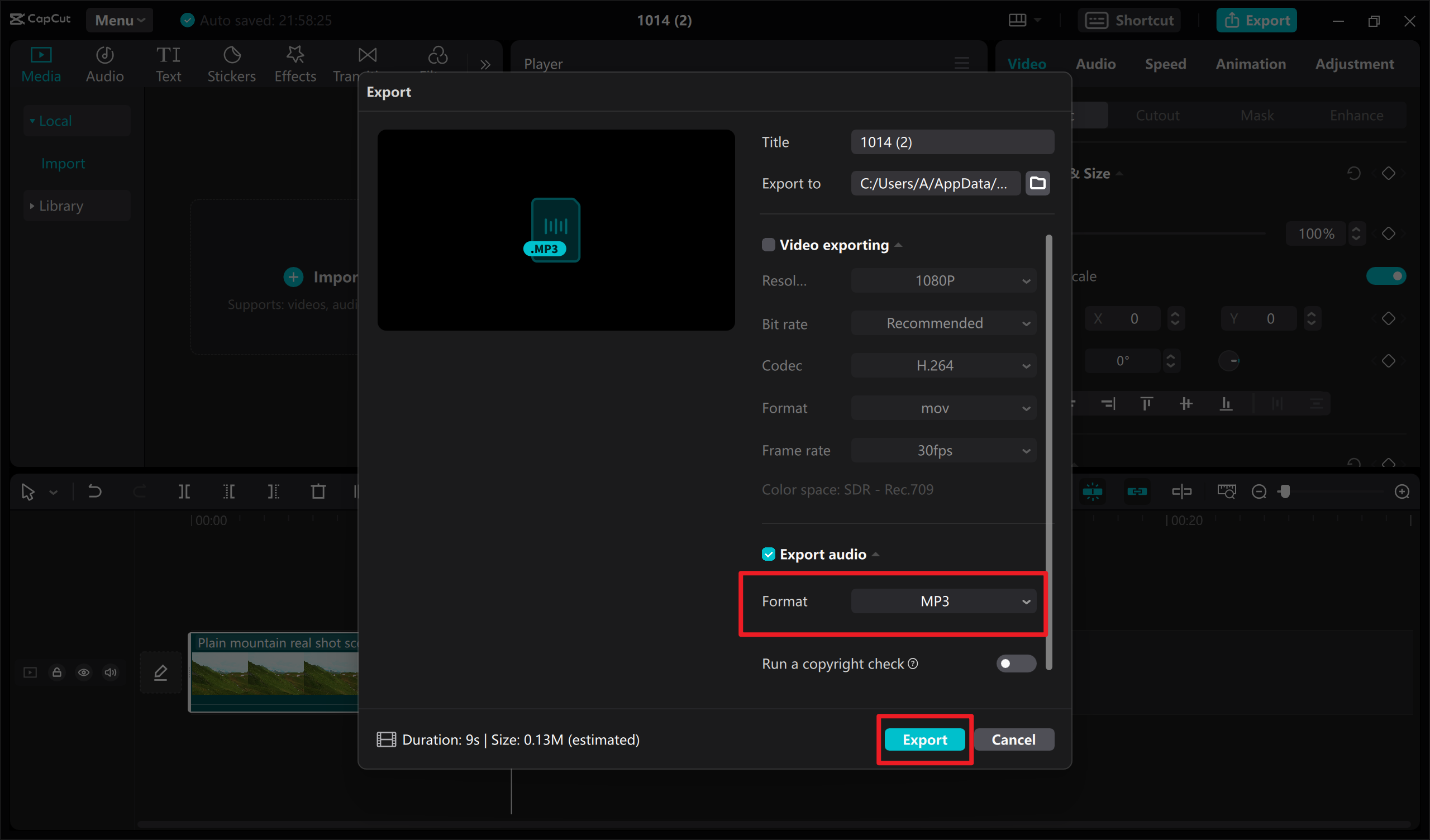Click the folder icon beside Export to

[1037, 183]
